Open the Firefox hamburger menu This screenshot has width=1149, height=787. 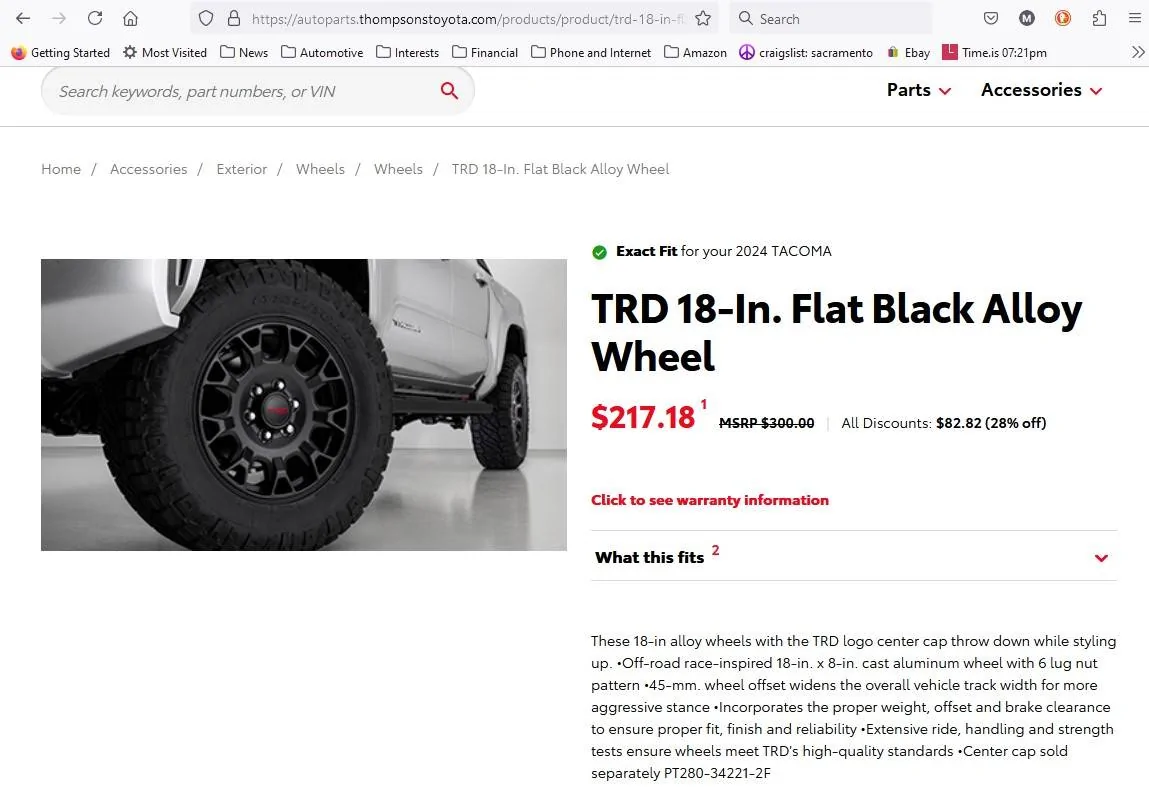click(x=1134, y=18)
